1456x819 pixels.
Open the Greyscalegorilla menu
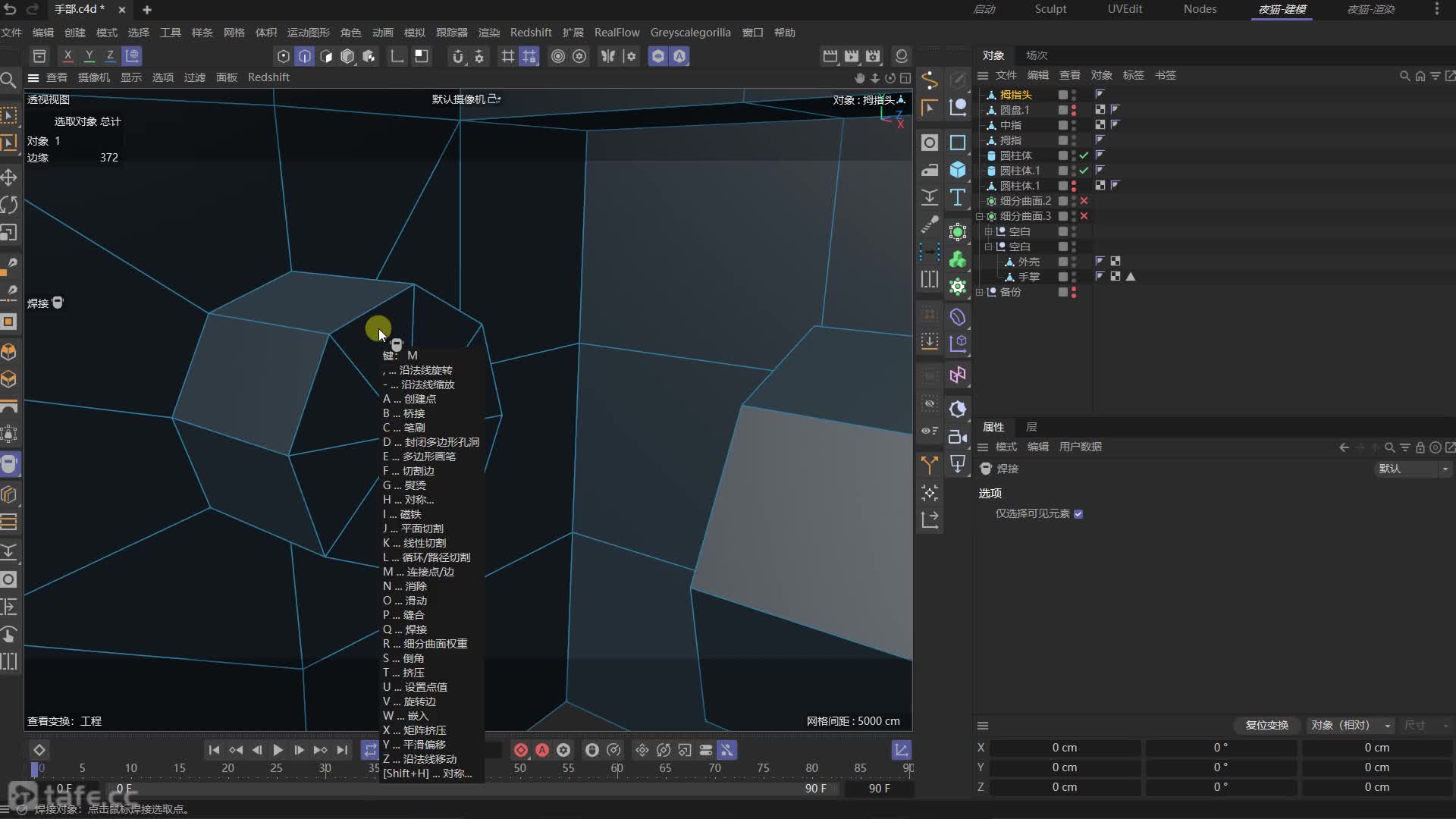(691, 33)
